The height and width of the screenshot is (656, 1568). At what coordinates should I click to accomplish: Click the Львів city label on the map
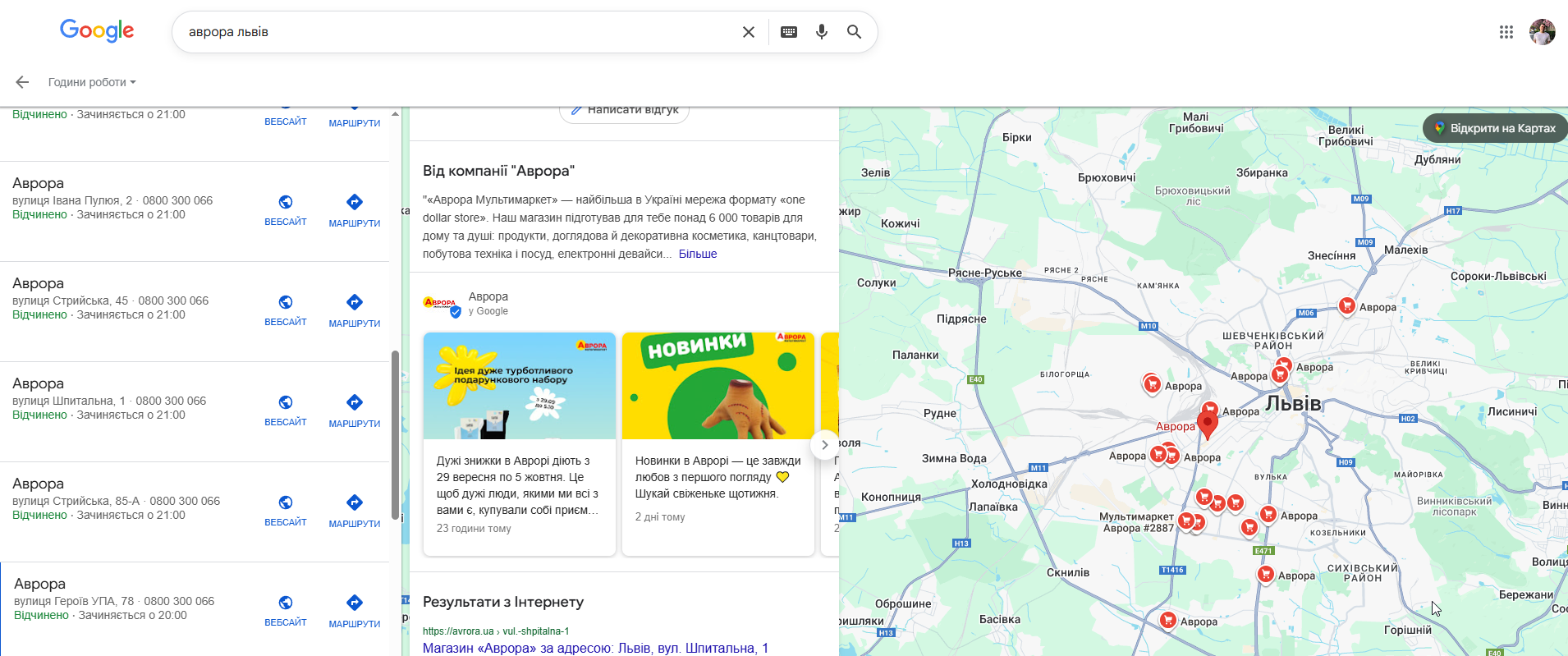click(1294, 403)
